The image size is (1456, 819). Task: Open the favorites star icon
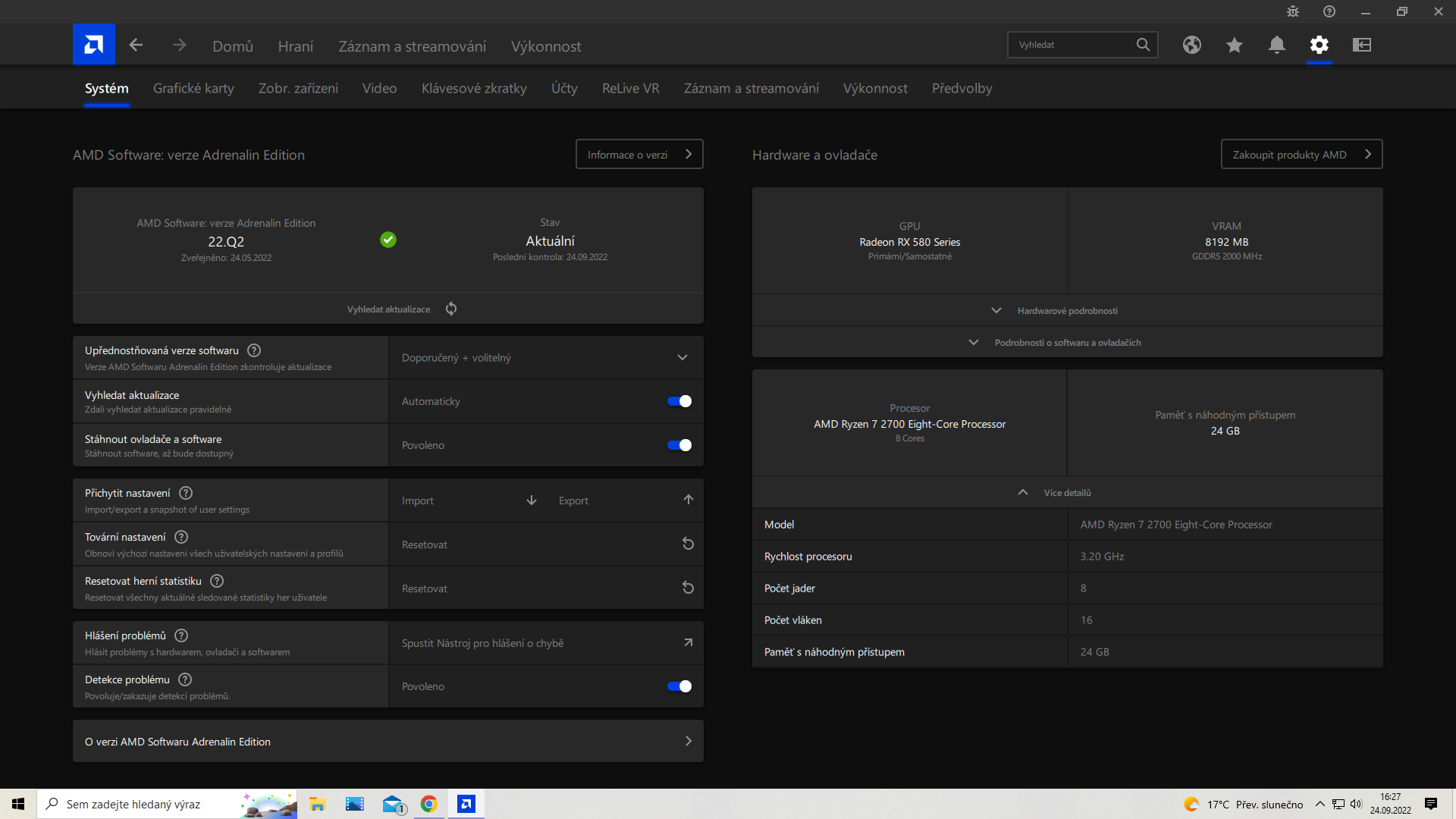(1234, 45)
